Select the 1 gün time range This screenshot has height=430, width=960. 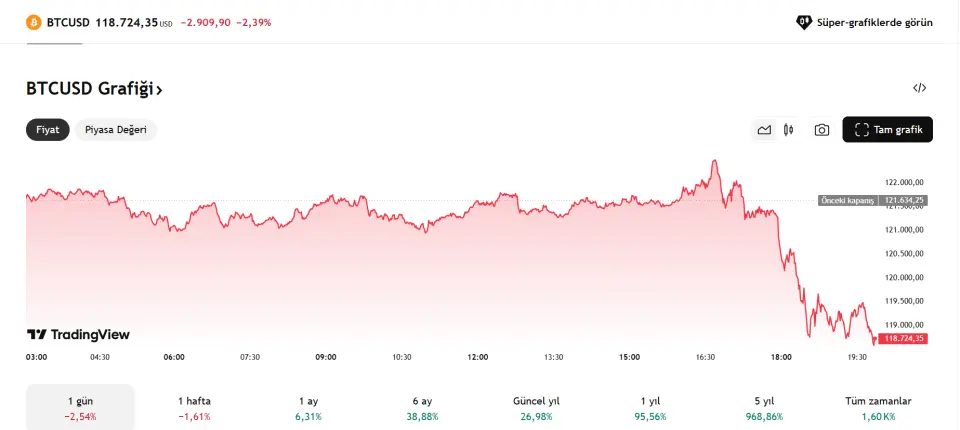(x=80, y=407)
